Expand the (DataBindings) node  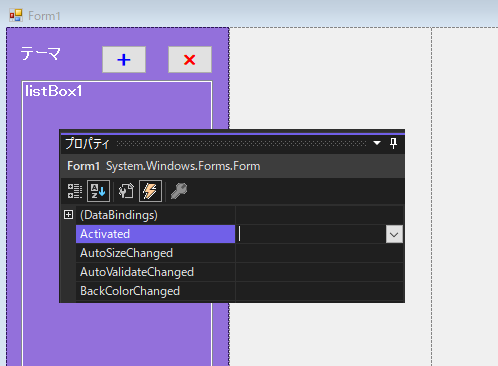coord(68,215)
